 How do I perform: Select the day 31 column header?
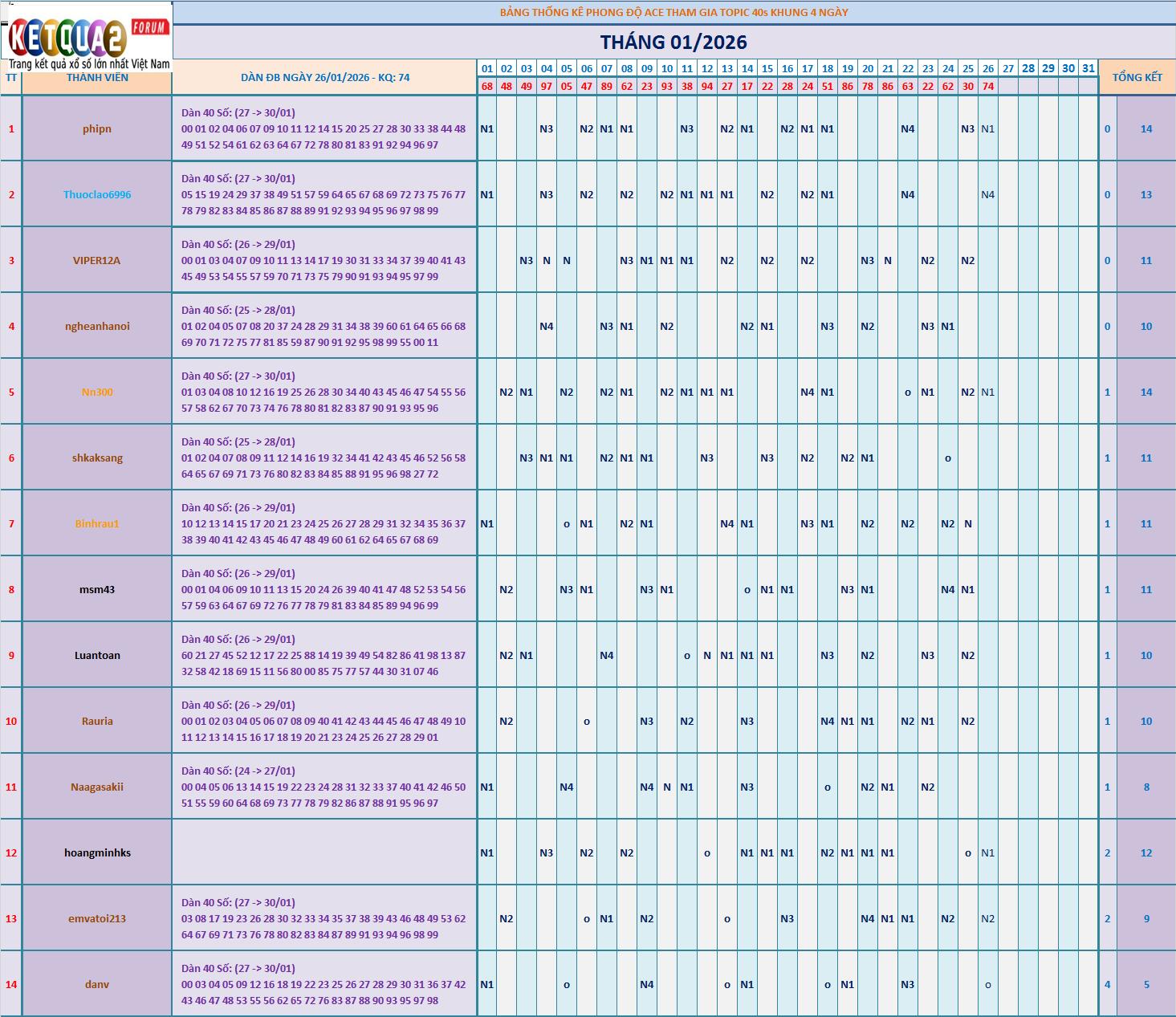[1088, 68]
